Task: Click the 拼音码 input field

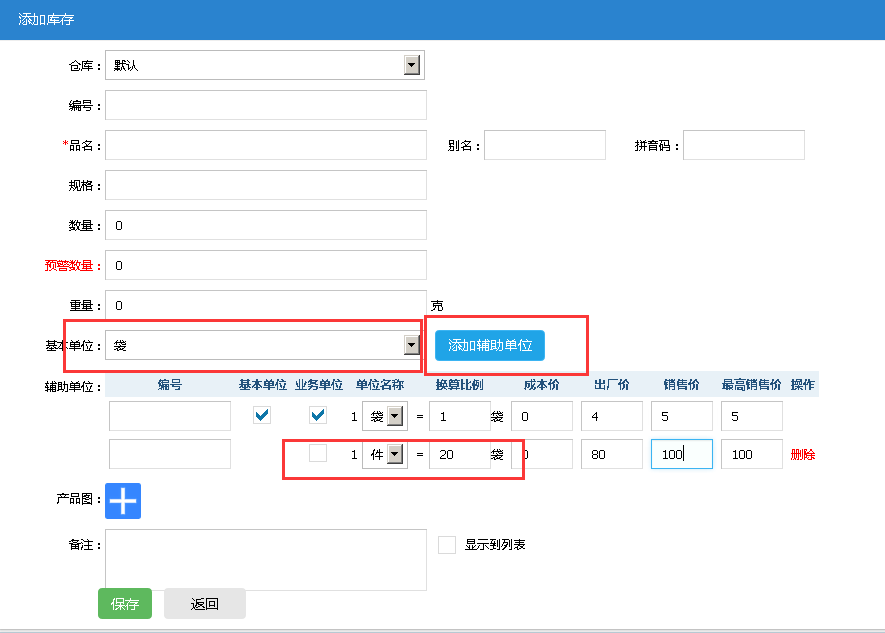Action: [x=743, y=145]
